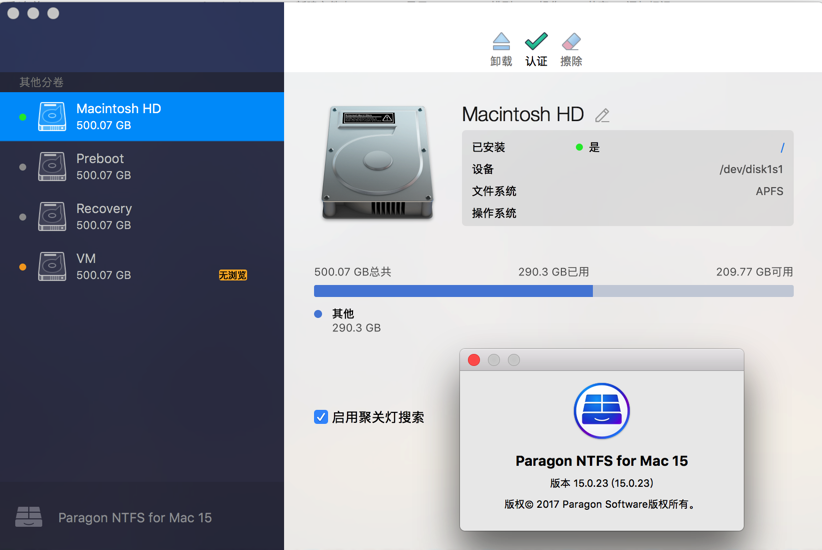Click the 文件系统 label
This screenshot has height=550, width=822.
point(494,191)
